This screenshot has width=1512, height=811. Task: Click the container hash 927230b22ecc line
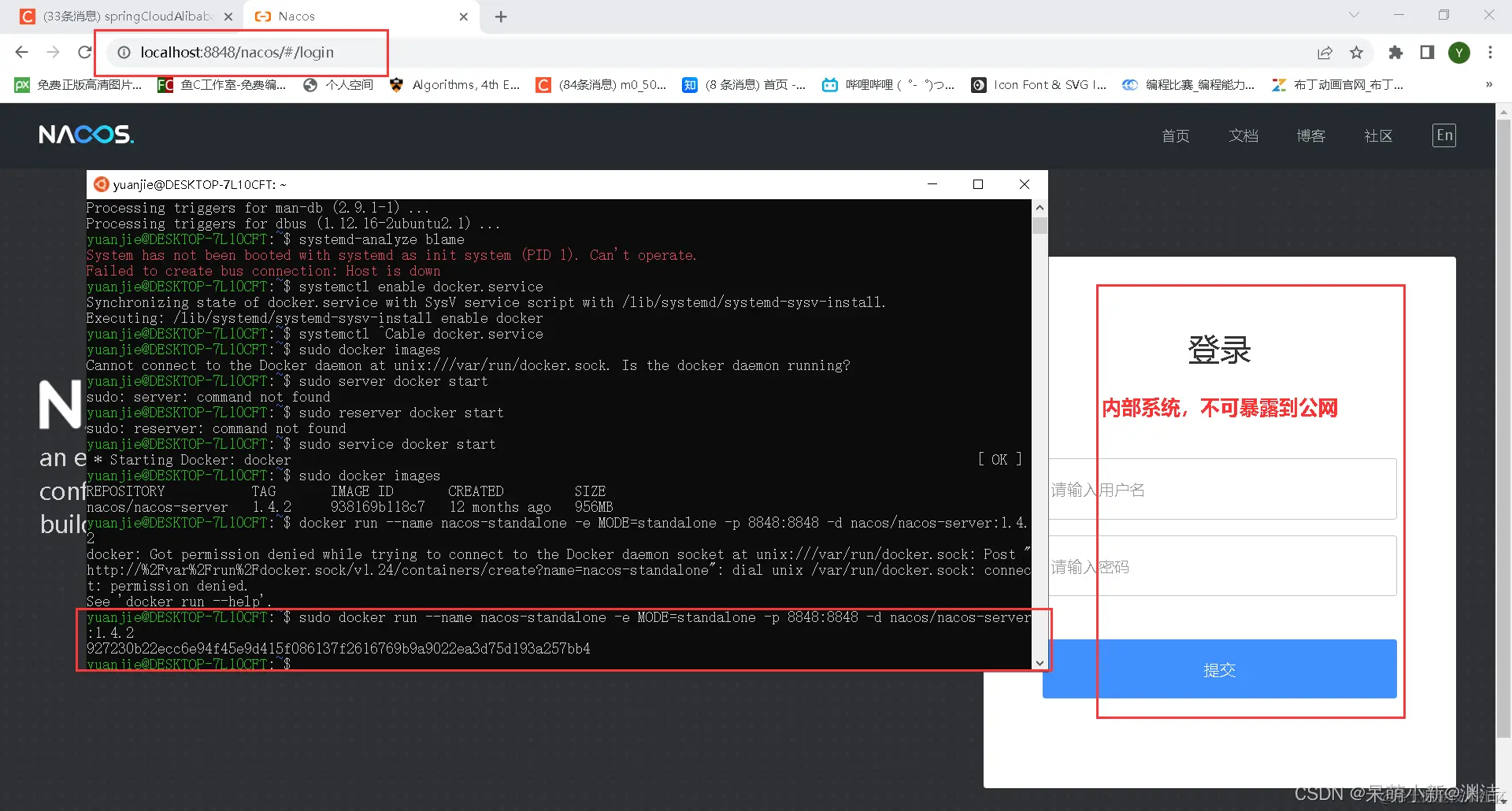coord(339,649)
